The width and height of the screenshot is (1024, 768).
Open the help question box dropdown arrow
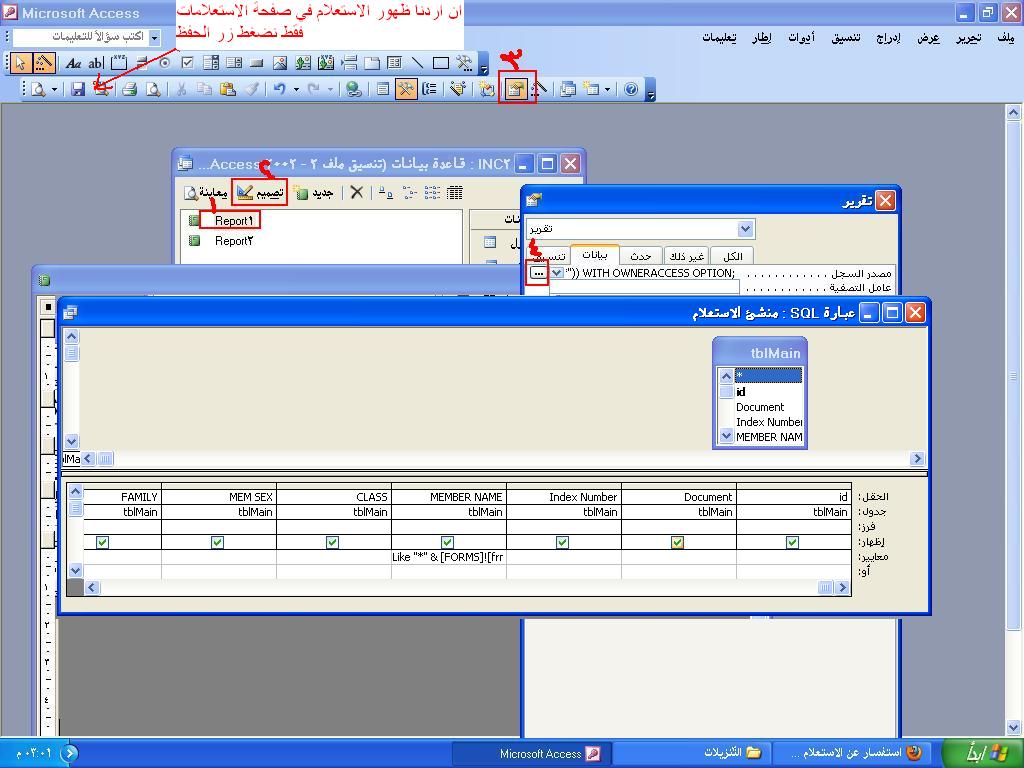coord(154,37)
